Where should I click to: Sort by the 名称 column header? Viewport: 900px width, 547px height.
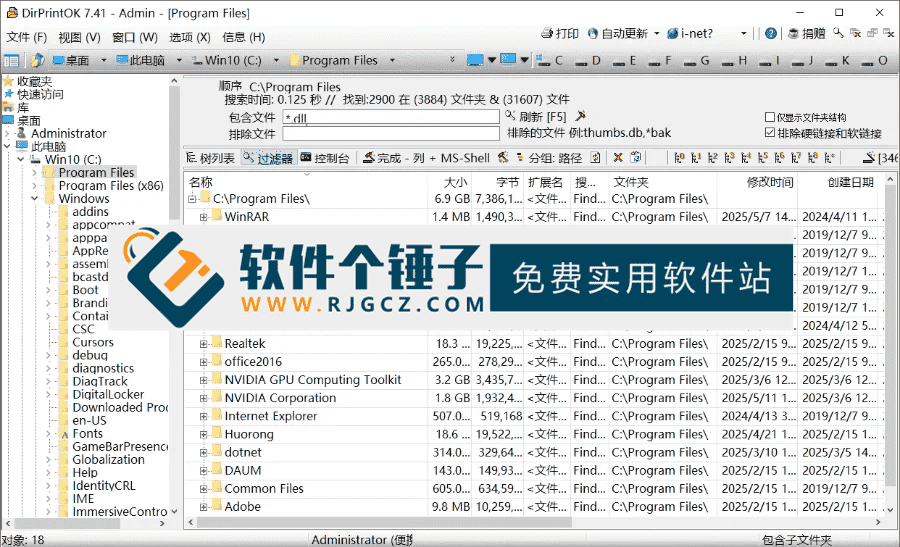click(x=307, y=182)
